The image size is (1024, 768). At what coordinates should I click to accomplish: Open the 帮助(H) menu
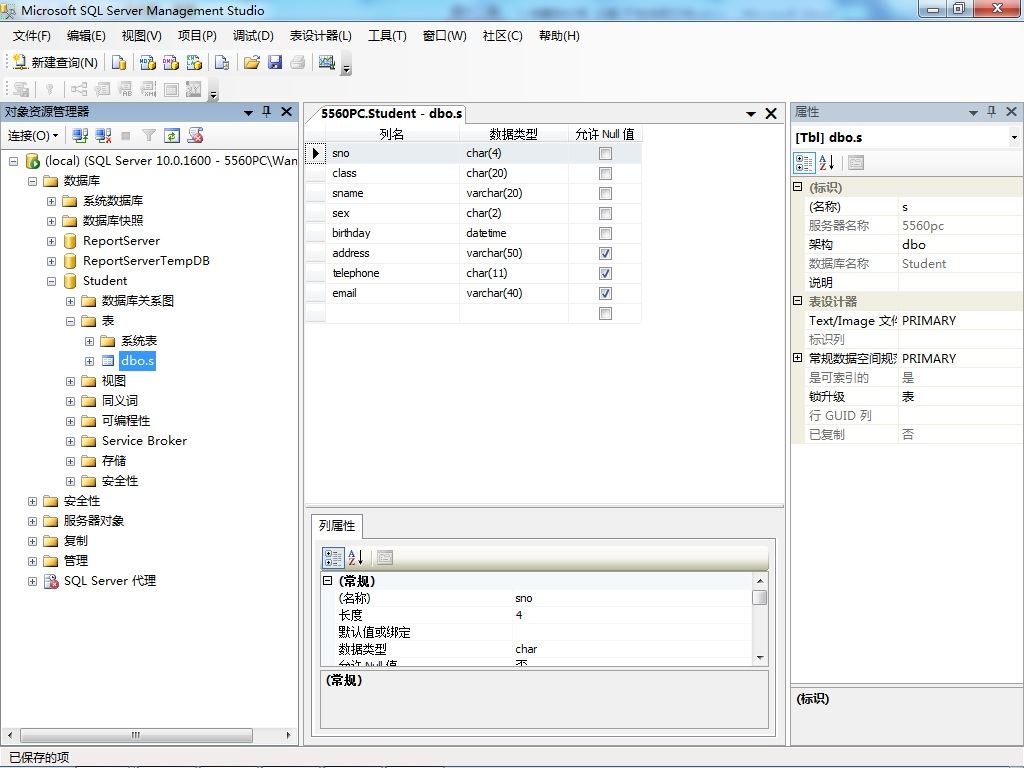click(559, 36)
